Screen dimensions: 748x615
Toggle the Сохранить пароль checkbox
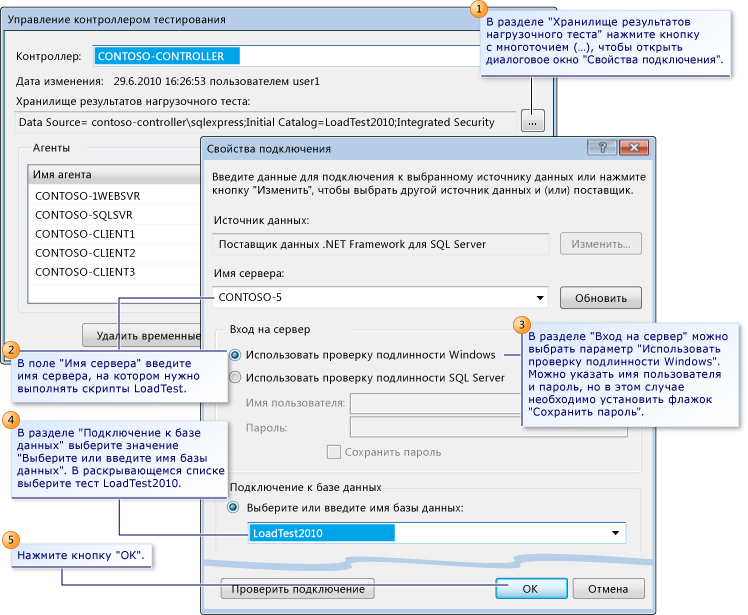(x=333, y=452)
